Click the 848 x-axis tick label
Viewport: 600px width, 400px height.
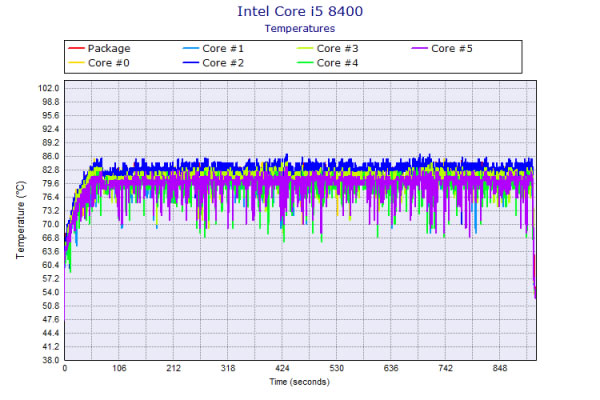click(x=500, y=368)
